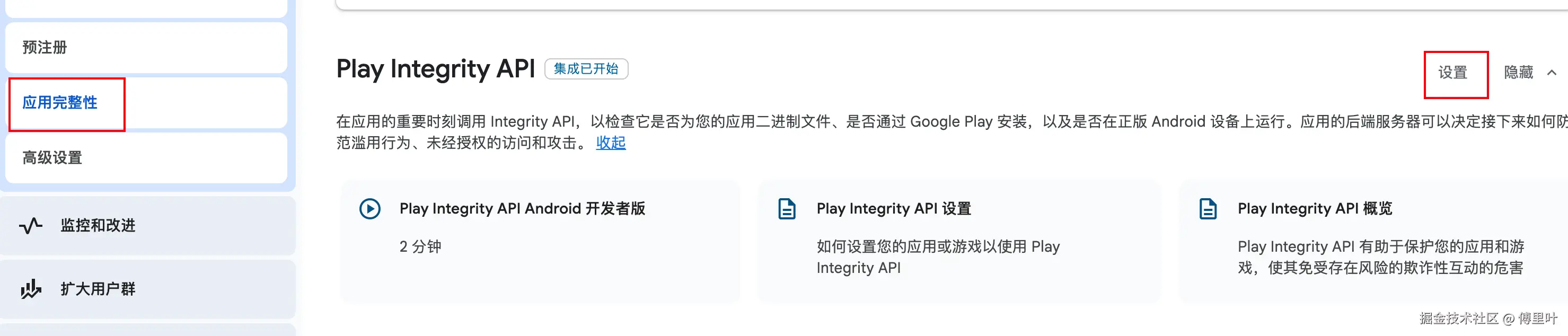Click the 集成已开始 status badge
Image resolution: width=1568 pixels, height=336 pixels.
pyautogui.click(x=586, y=69)
